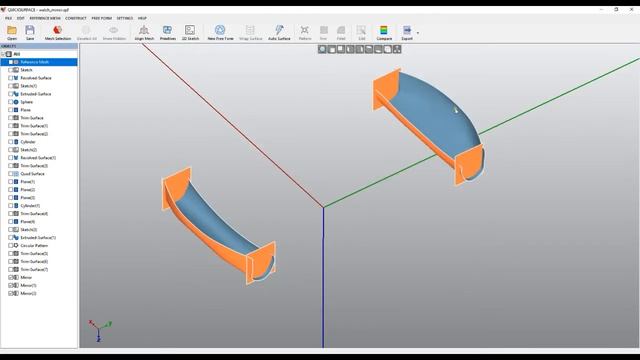This screenshot has height=360, width=640.
Task: Select the Trim Surface(7) tree item
Action: 34,269
